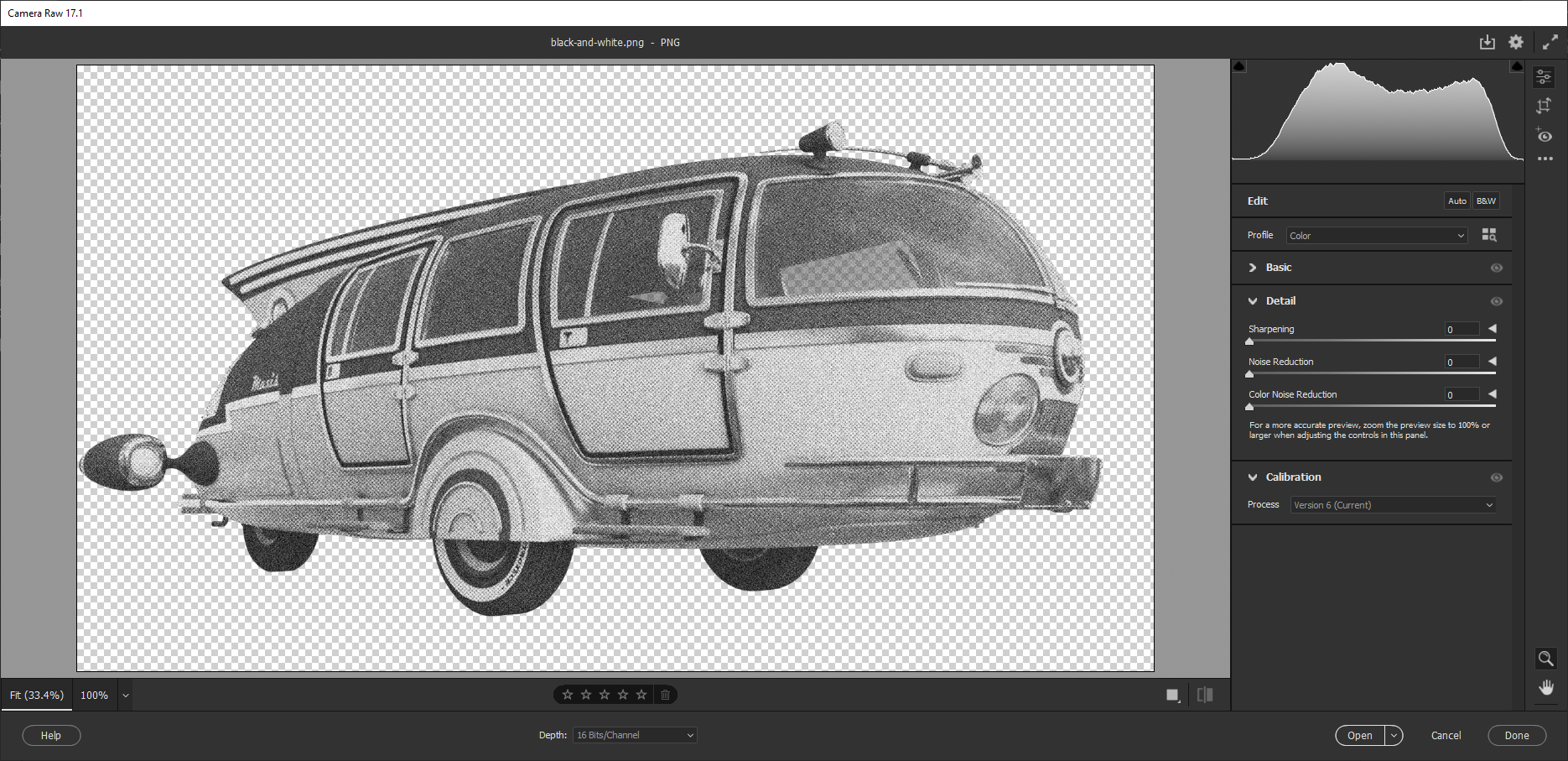
Task: Open the Depth bits-per-channel dropdown
Action: click(634, 735)
